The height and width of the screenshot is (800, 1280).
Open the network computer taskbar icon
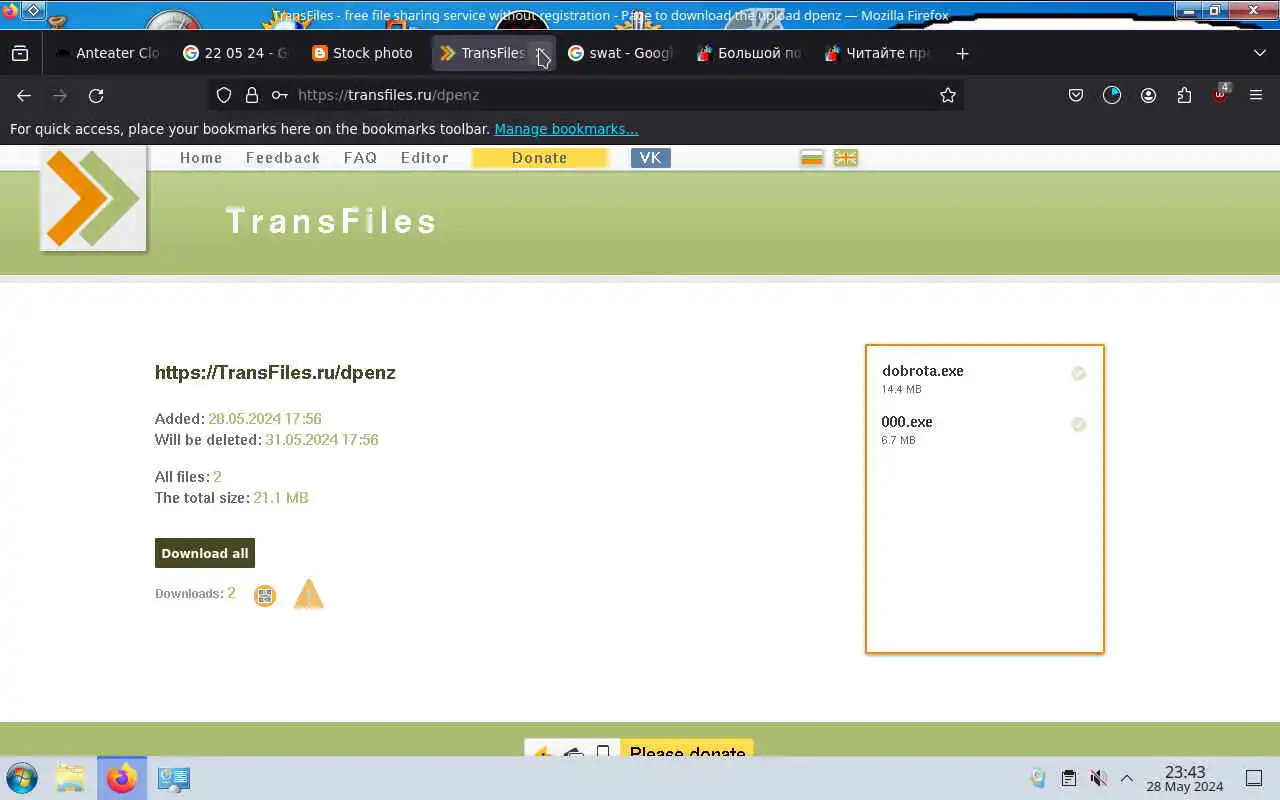174,778
